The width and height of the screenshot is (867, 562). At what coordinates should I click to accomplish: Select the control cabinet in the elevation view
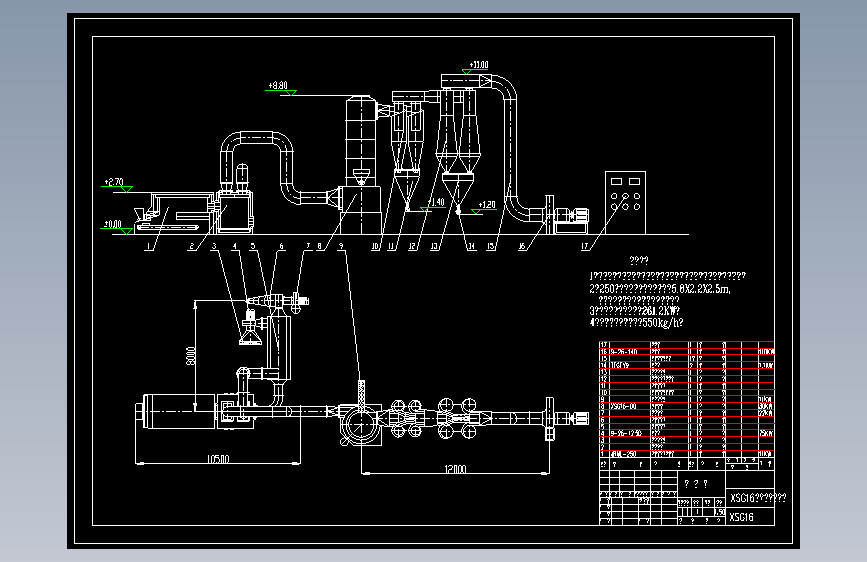[x=625, y=203]
